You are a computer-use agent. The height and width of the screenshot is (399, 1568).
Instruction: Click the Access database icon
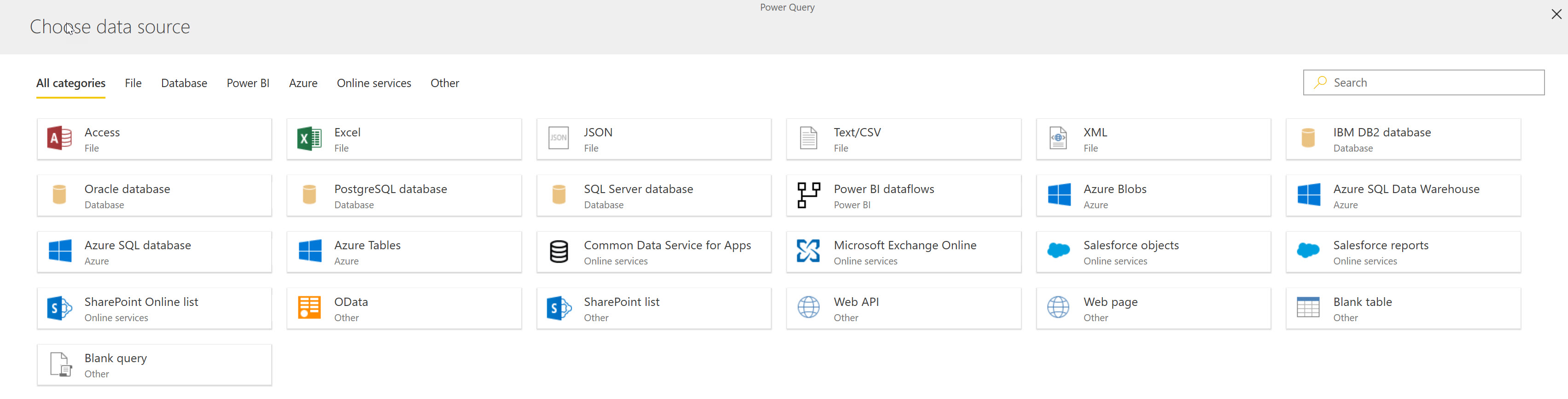[x=60, y=138]
